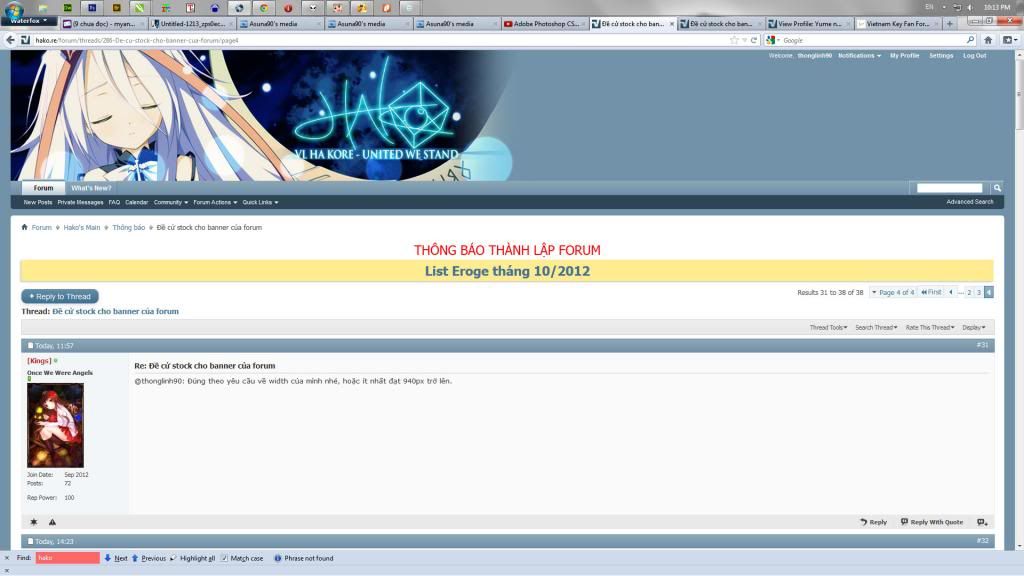Viewport: 1024px width, 576px height.
Task: Switch to the Forum tab
Action: coord(43,188)
